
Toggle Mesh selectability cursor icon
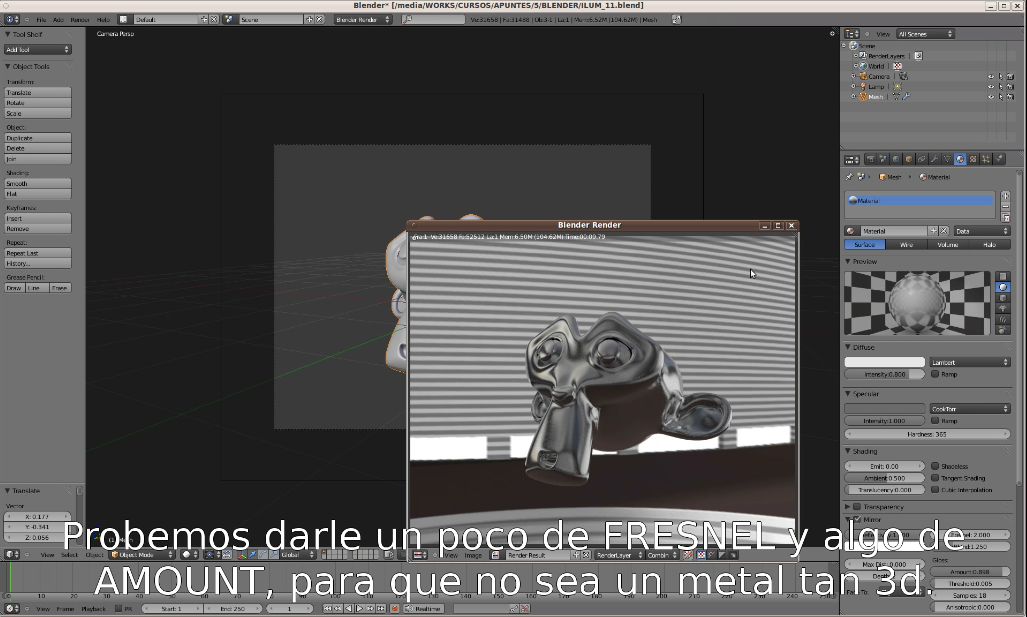coord(1001,97)
